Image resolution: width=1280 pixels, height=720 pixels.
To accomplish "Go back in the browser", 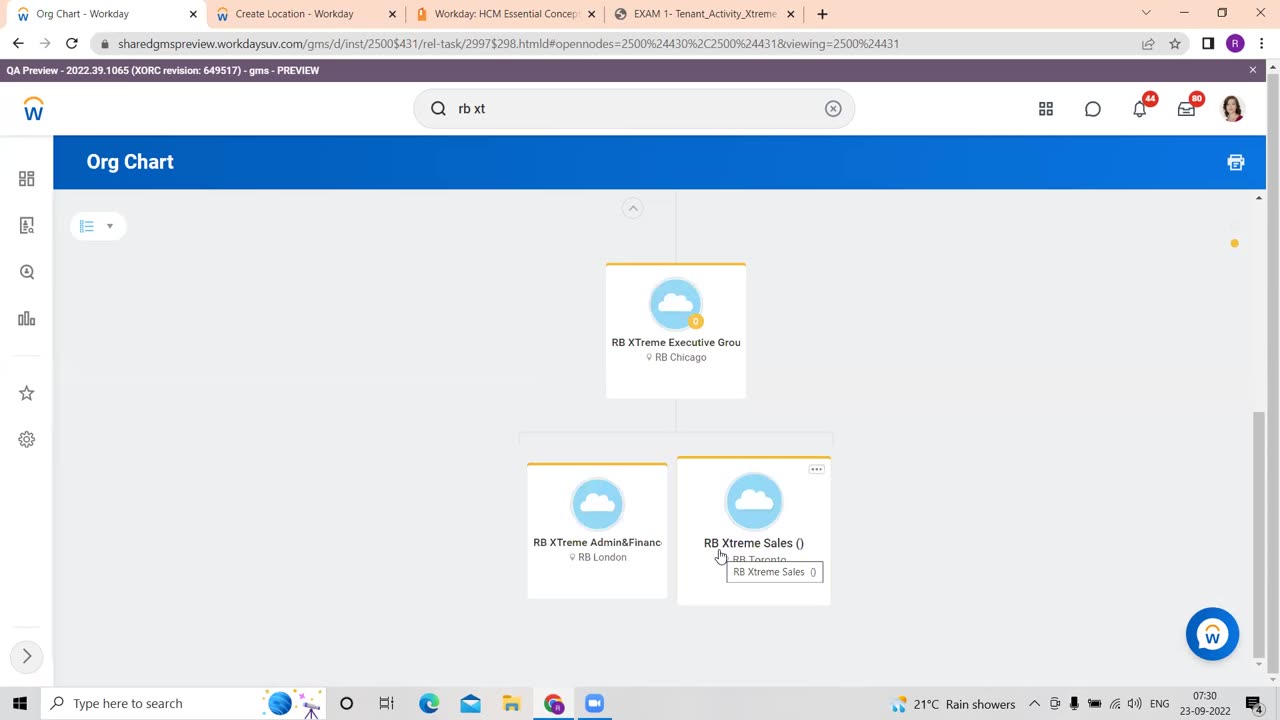I will coord(18,44).
